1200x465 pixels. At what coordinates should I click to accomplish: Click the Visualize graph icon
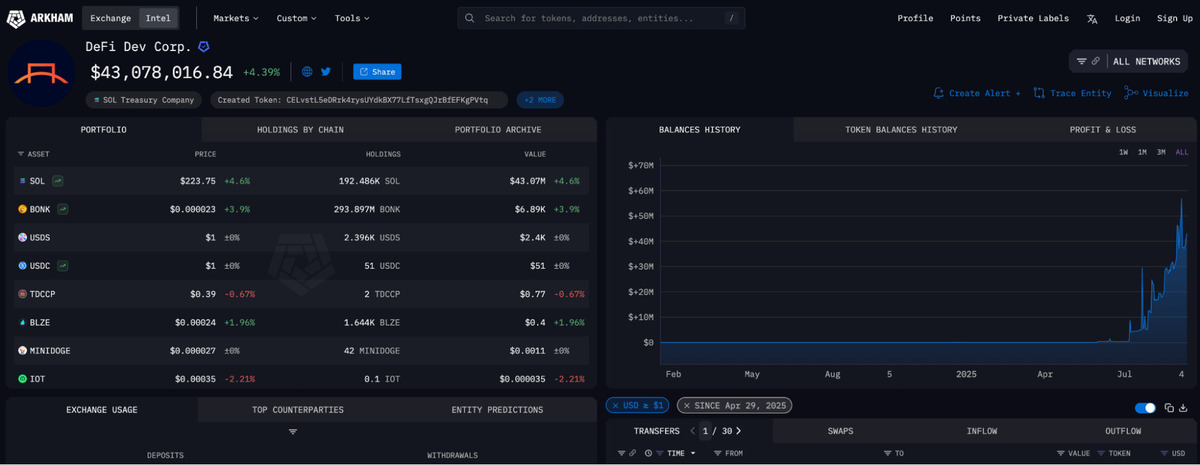point(1130,93)
